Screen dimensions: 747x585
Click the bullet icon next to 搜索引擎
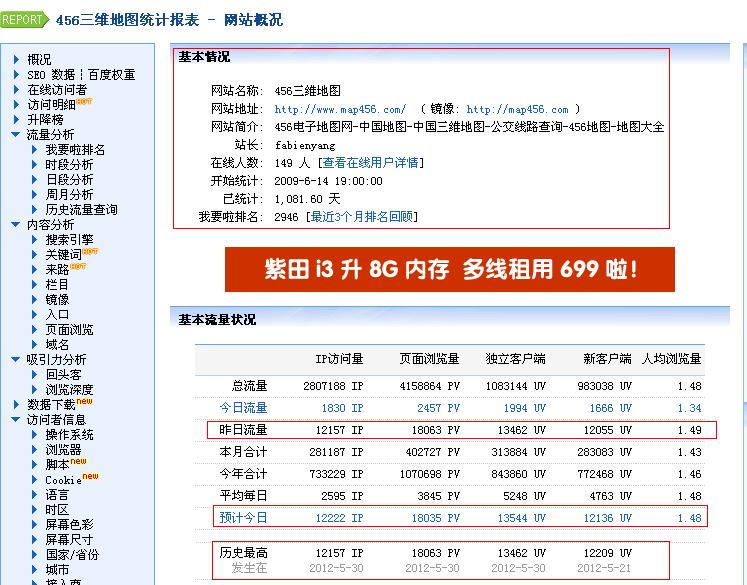click(35, 240)
